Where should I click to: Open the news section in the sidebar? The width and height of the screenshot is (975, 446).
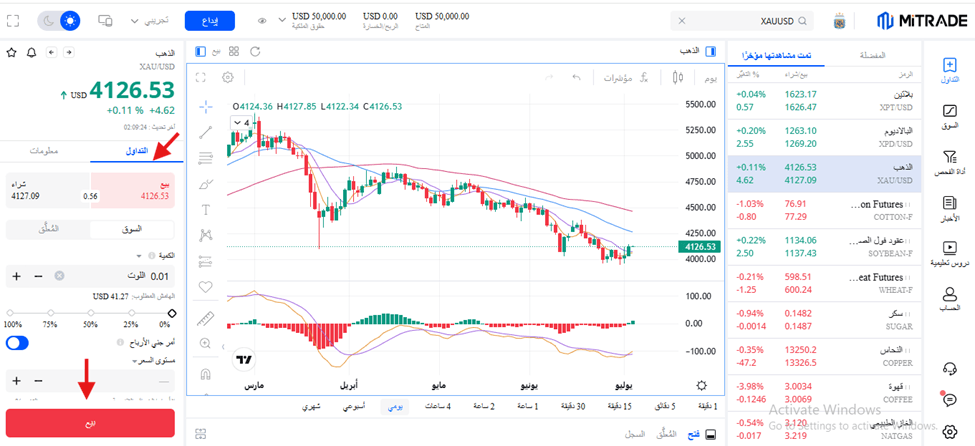point(950,208)
